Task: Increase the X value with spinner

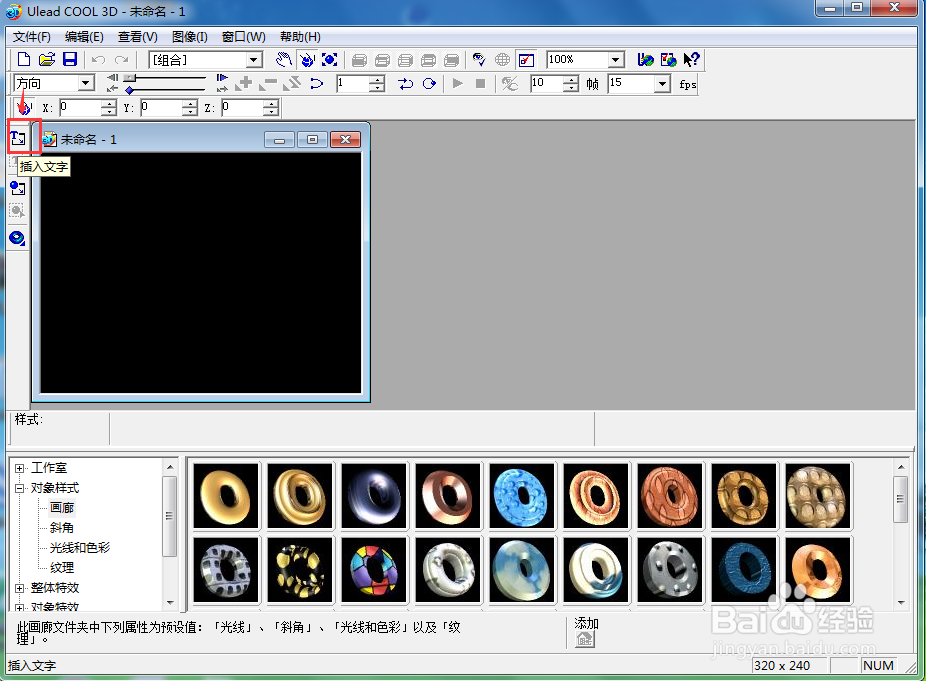Action: point(109,104)
